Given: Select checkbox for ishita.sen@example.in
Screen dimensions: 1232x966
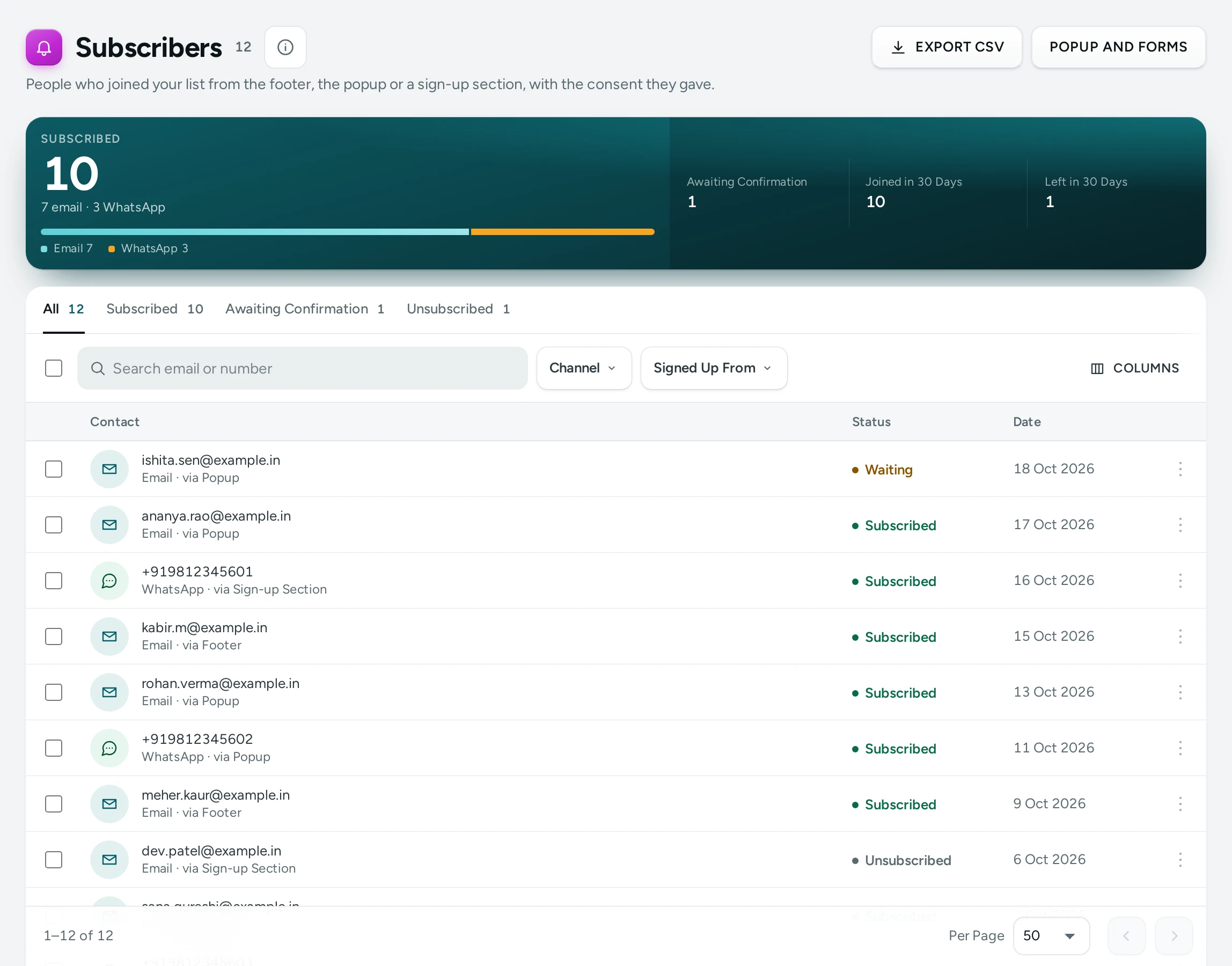Looking at the screenshot, I should [x=54, y=469].
